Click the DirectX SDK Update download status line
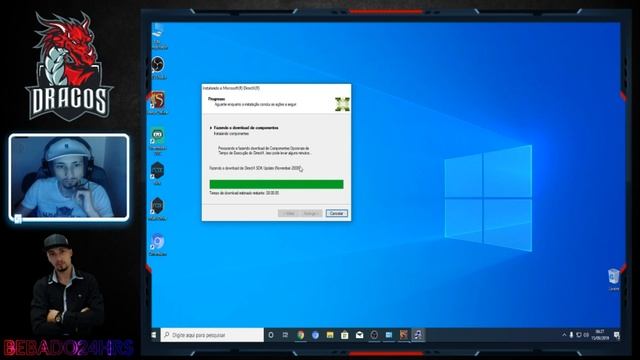This screenshot has height=360, width=640. coord(255,168)
